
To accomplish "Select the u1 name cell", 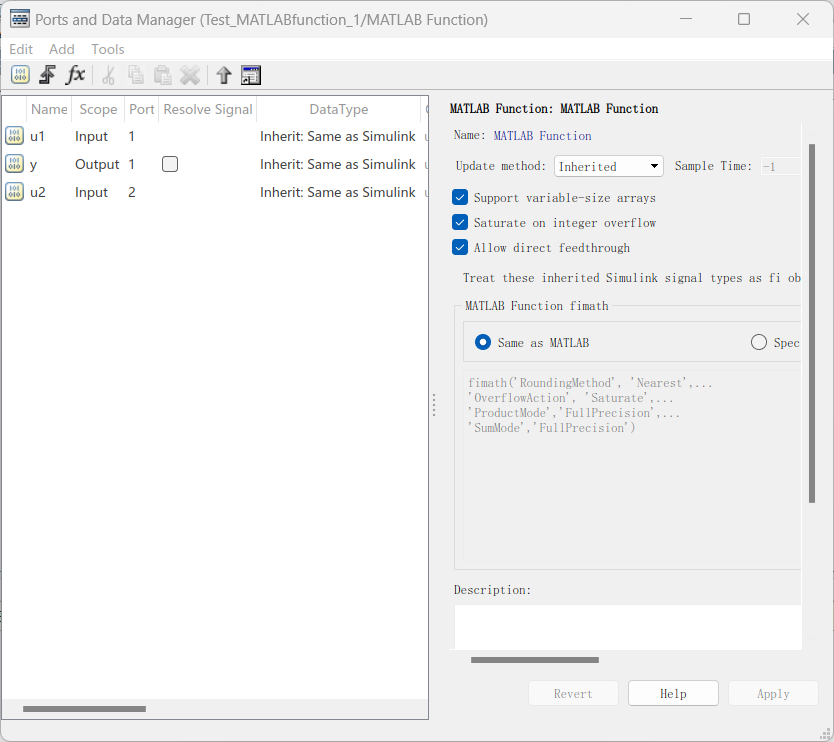I will (x=38, y=136).
